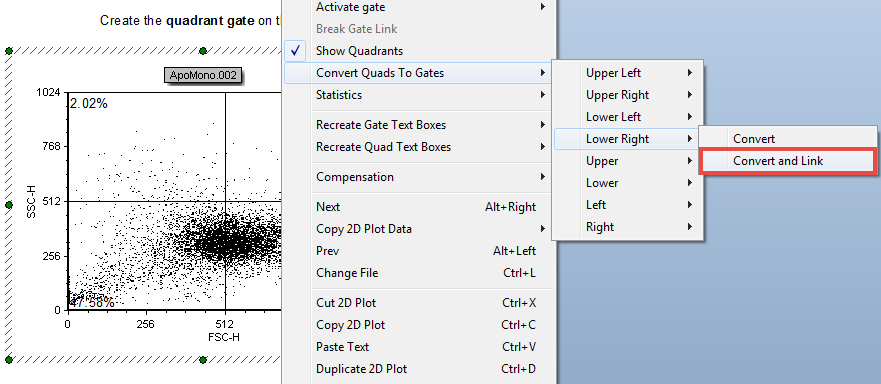
Task: Open Copy 2D Plot Data submenu
Action: (x=419, y=229)
